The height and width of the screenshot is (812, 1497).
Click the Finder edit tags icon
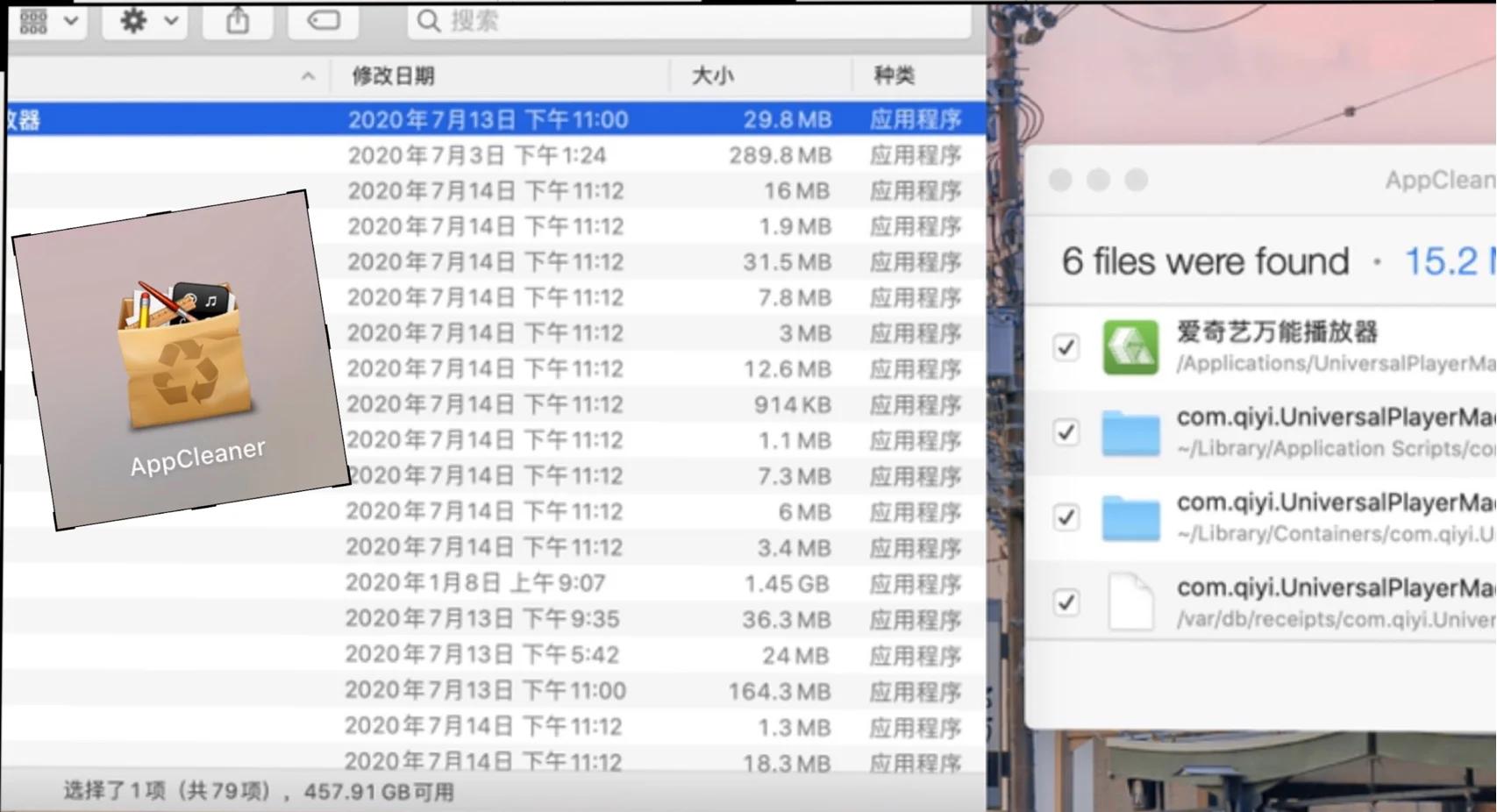click(323, 20)
